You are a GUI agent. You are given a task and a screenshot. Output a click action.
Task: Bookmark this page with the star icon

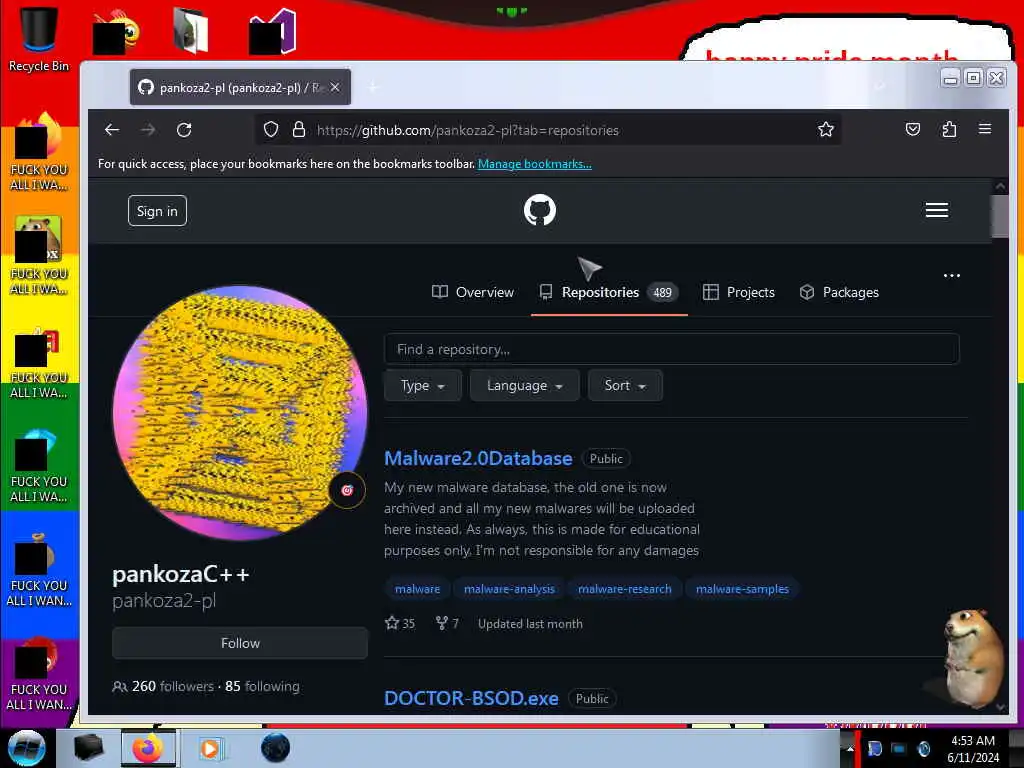[x=825, y=129]
